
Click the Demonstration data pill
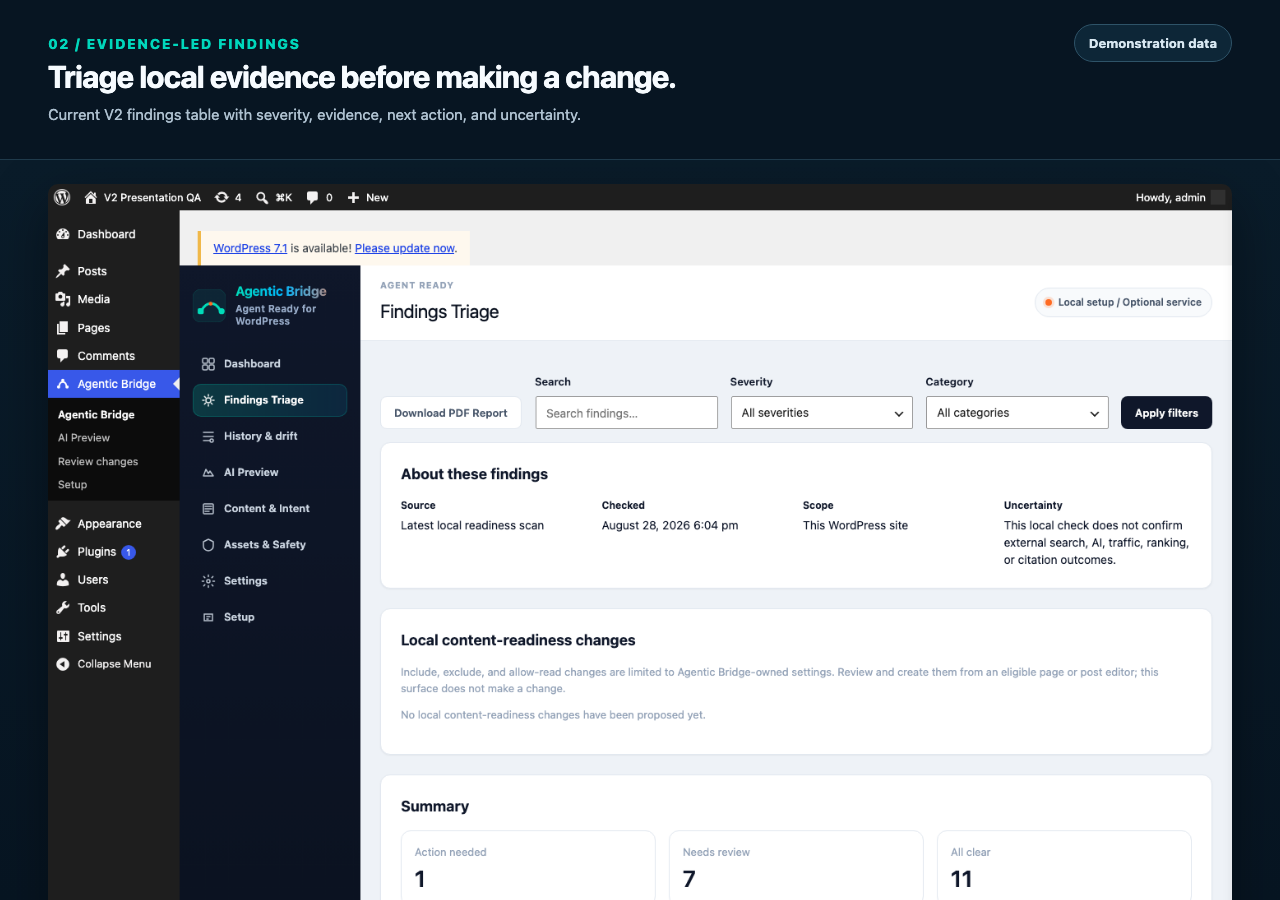coord(1153,43)
